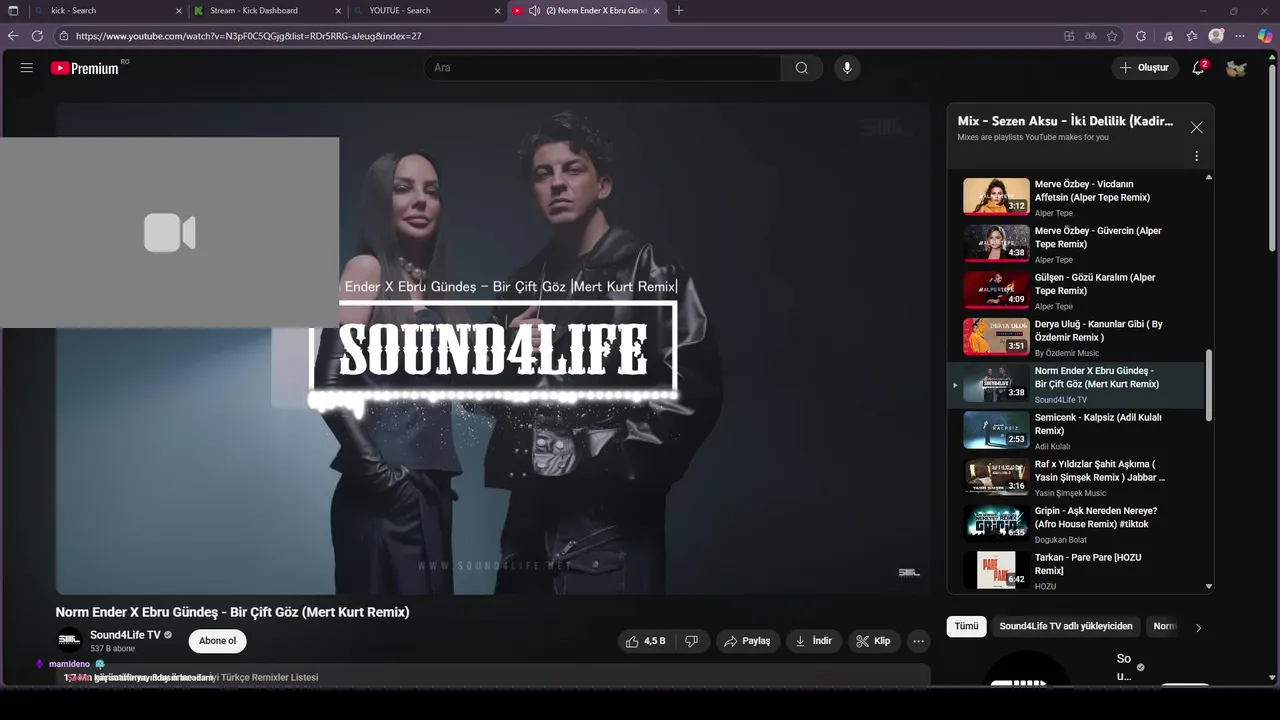Select Tümü filter chip
This screenshot has height=720, width=1280.
[966, 626]
